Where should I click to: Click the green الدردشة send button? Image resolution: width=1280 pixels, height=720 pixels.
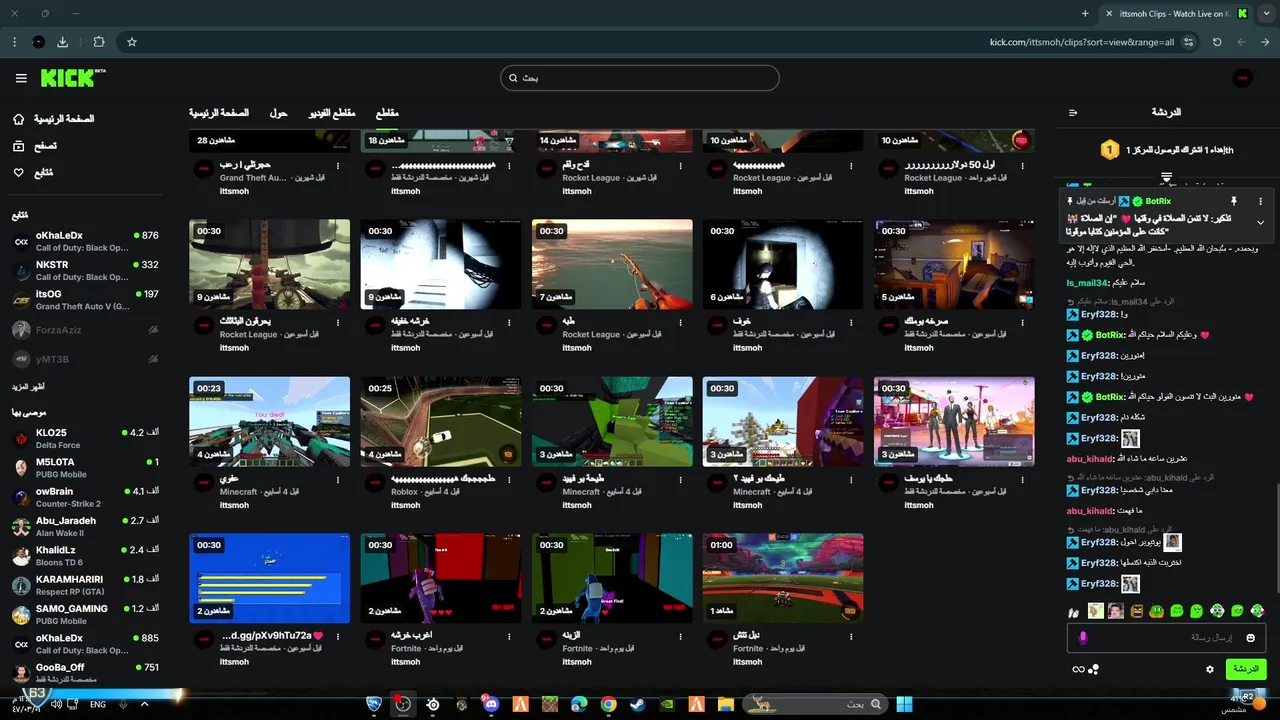pos(1245,669)
